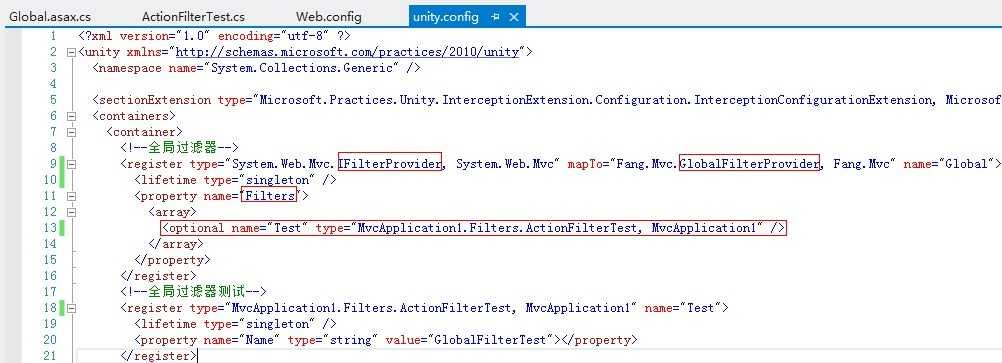Collapse the ActionFilterTest register on line 18
The height and width of the screenshot is (363, 1002).
(72, 308)
